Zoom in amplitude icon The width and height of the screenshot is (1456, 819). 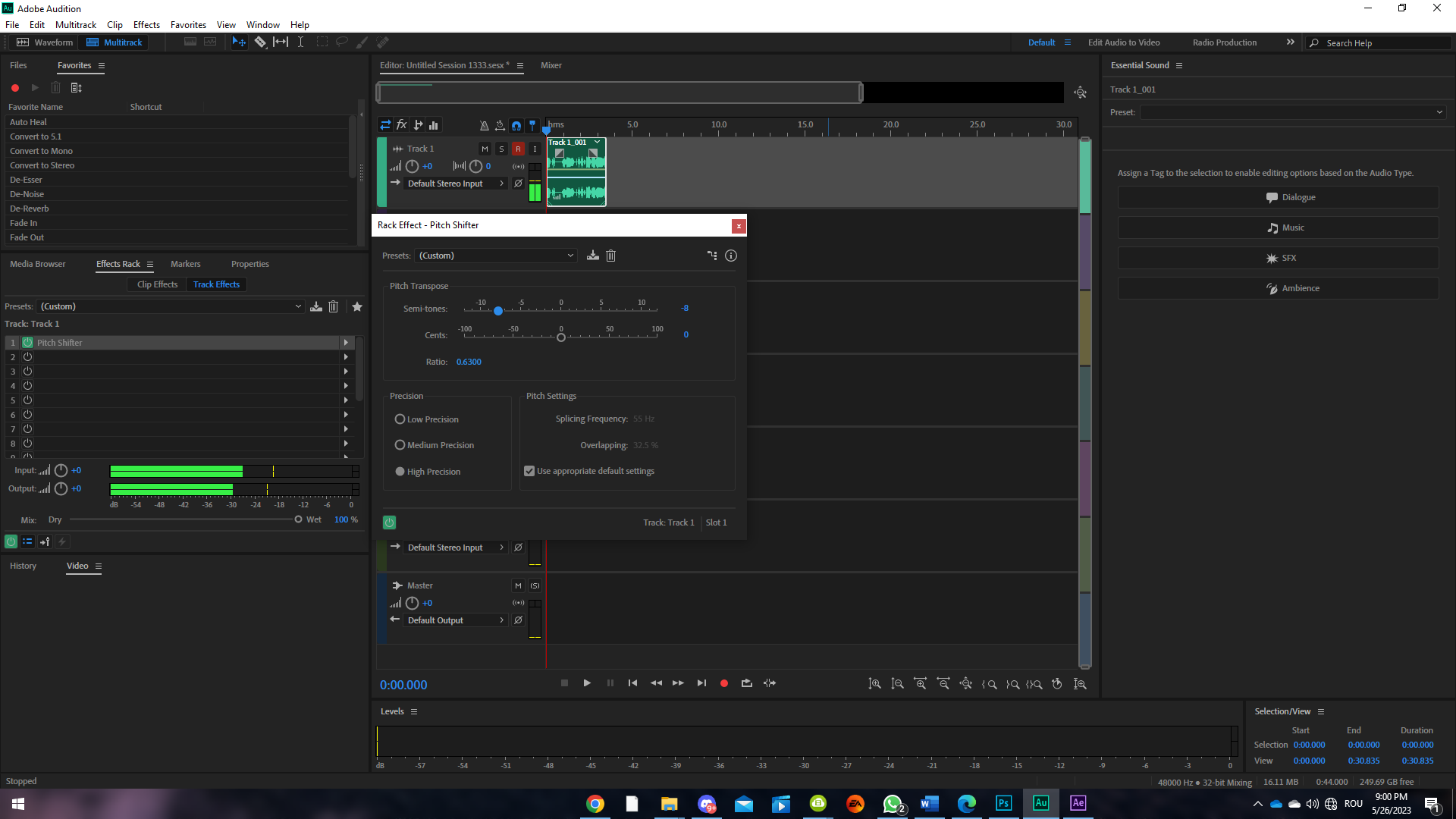(874, 684)
